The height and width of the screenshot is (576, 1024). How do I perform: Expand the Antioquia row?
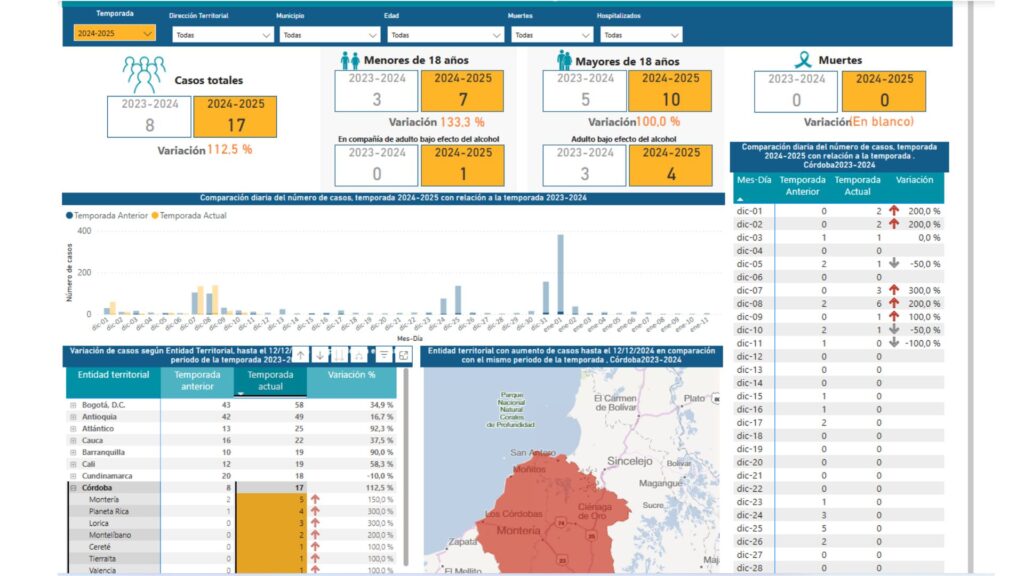[73, 416]
